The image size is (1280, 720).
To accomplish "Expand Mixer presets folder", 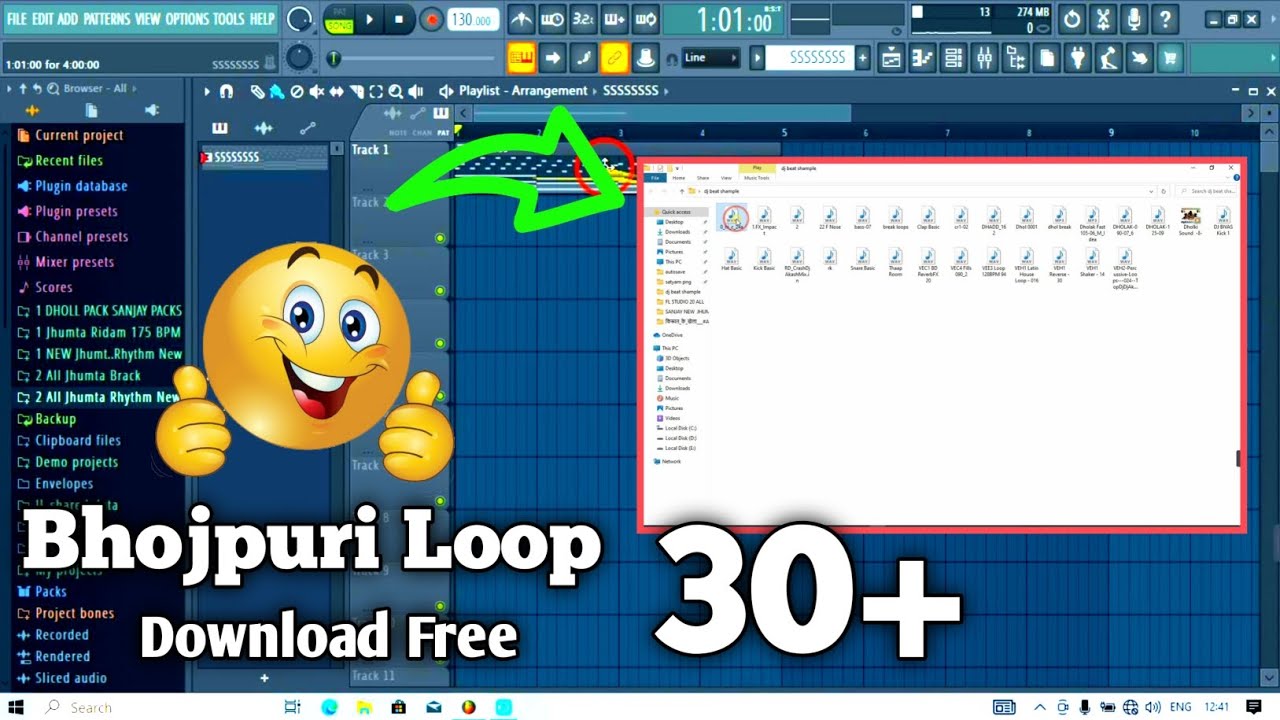I will tap(74, 262).
